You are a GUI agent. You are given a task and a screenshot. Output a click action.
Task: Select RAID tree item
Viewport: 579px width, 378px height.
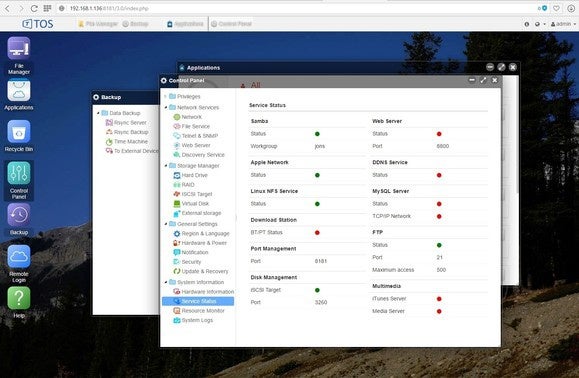(x=184, y=185)
